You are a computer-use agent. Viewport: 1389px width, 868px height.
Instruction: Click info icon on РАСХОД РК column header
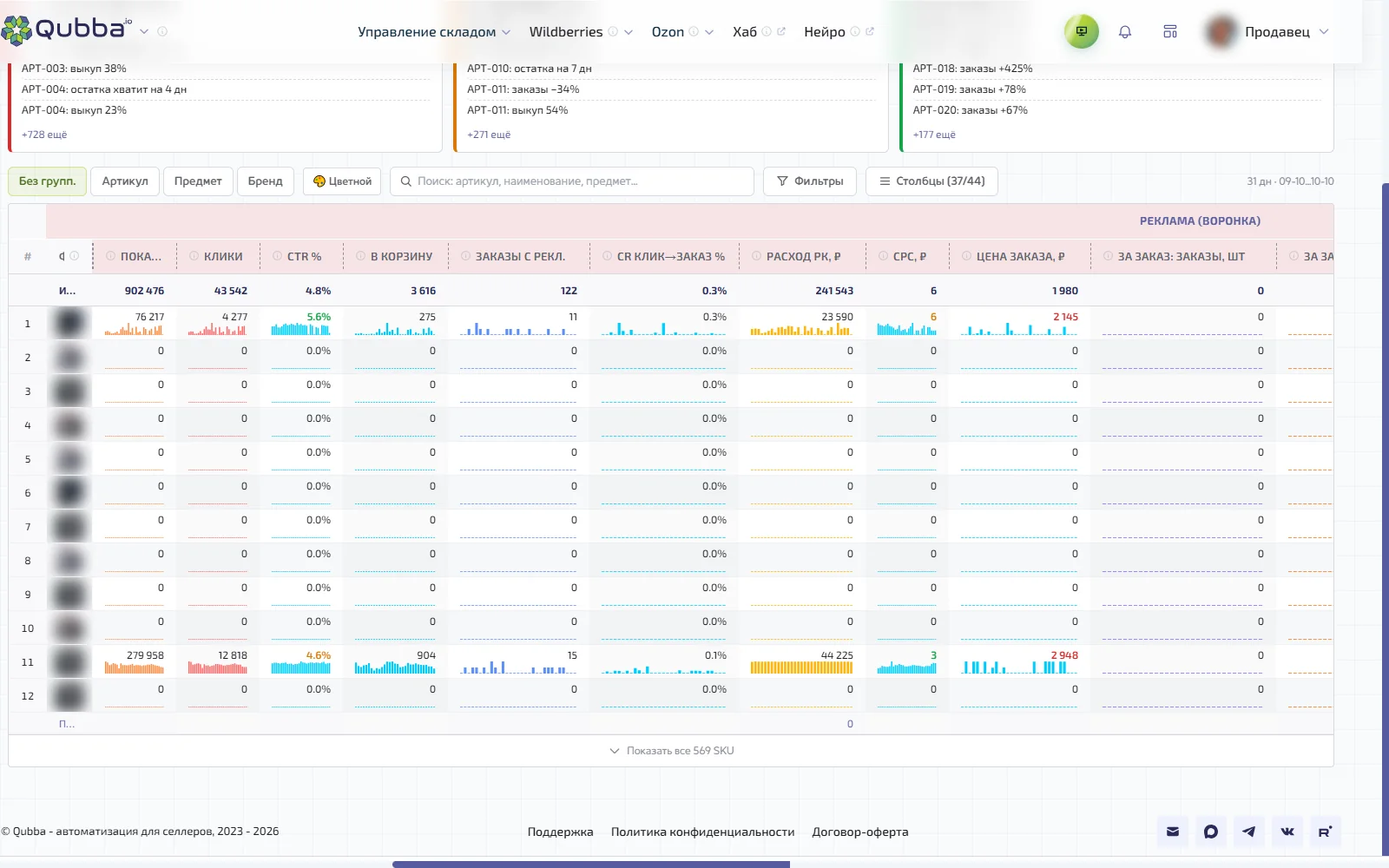[756, 256]
